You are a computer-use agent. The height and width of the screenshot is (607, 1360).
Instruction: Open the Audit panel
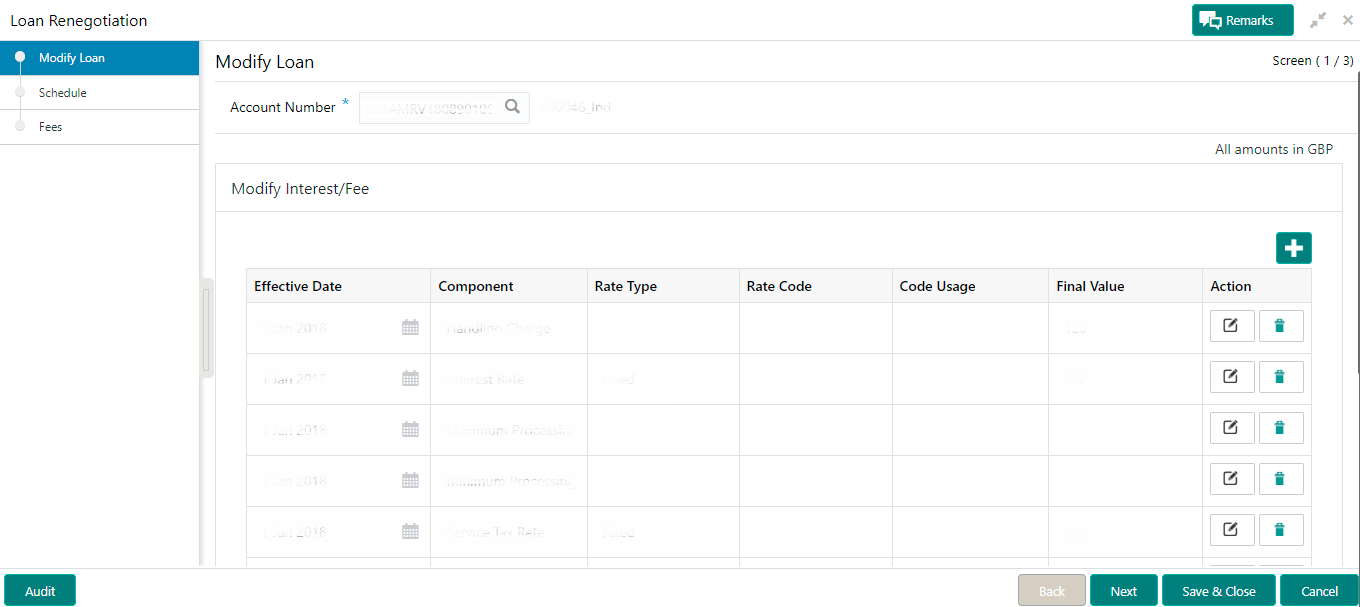click(40, 591)
